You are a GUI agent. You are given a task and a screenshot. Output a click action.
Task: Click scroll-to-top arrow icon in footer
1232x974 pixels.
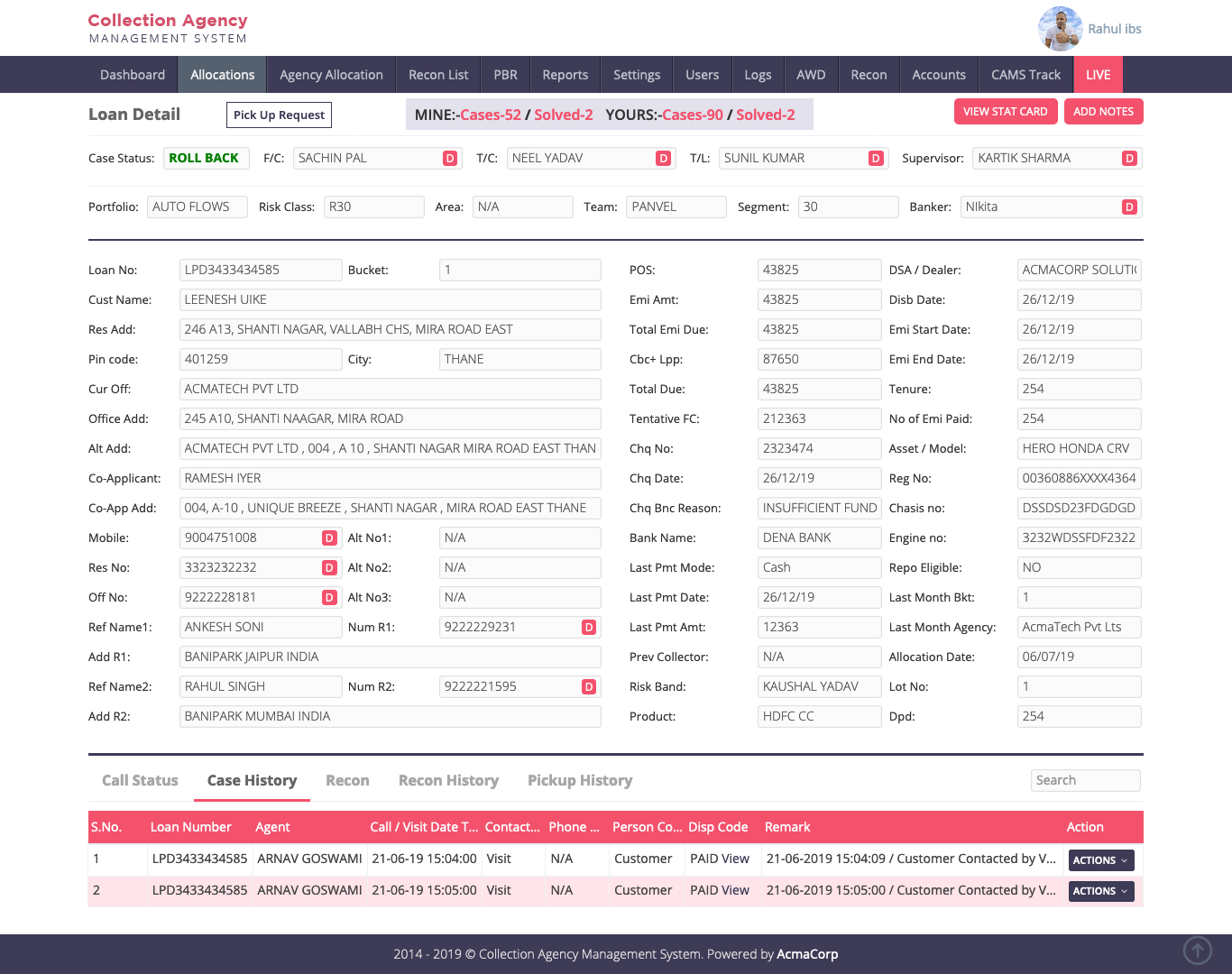click(1197, 950)
